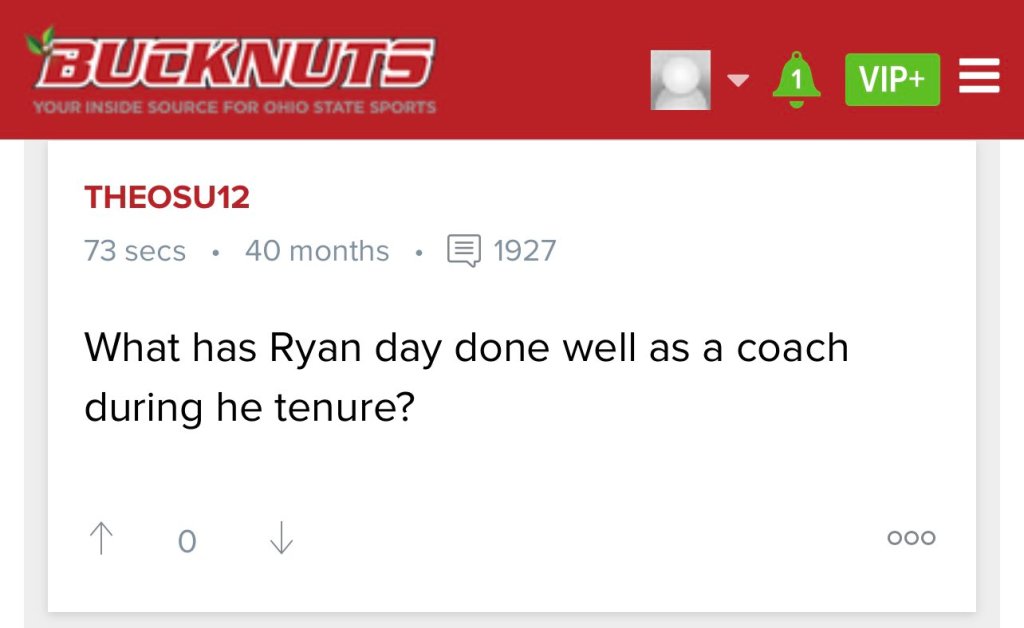Click the '73 secs' post timestamp
This screenshot has height=628, width=1024.
coord(135,250)
